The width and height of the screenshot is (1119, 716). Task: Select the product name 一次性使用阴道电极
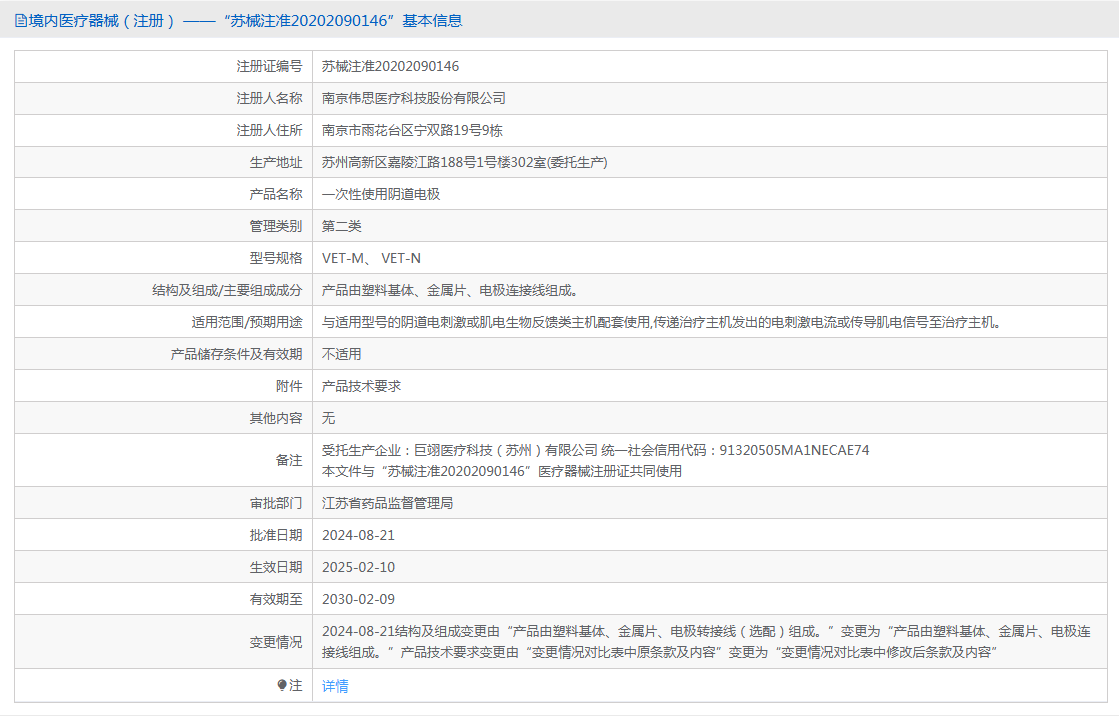click(381, 194)
